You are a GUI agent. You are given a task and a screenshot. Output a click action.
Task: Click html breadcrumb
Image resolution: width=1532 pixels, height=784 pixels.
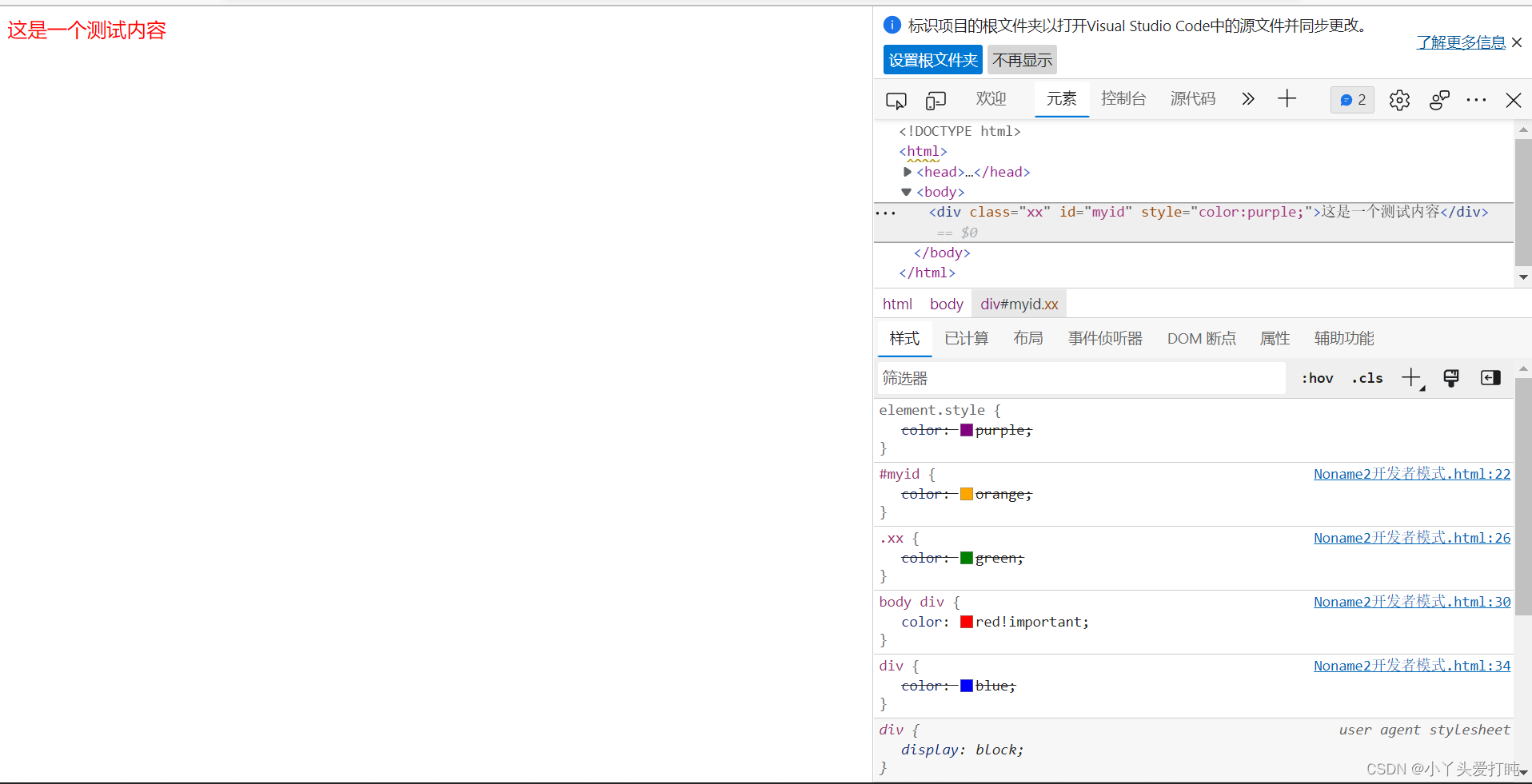[x=897, y=304]
